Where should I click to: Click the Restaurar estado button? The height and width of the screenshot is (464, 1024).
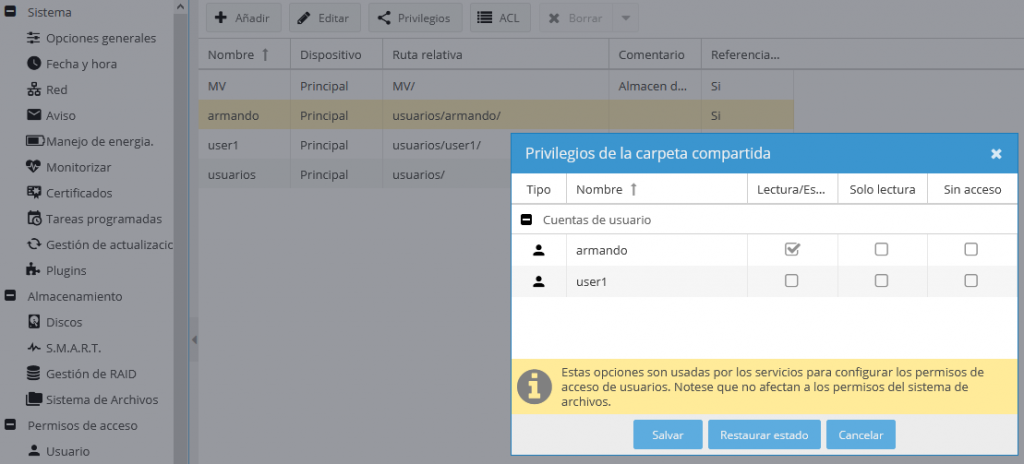point(764,435)
